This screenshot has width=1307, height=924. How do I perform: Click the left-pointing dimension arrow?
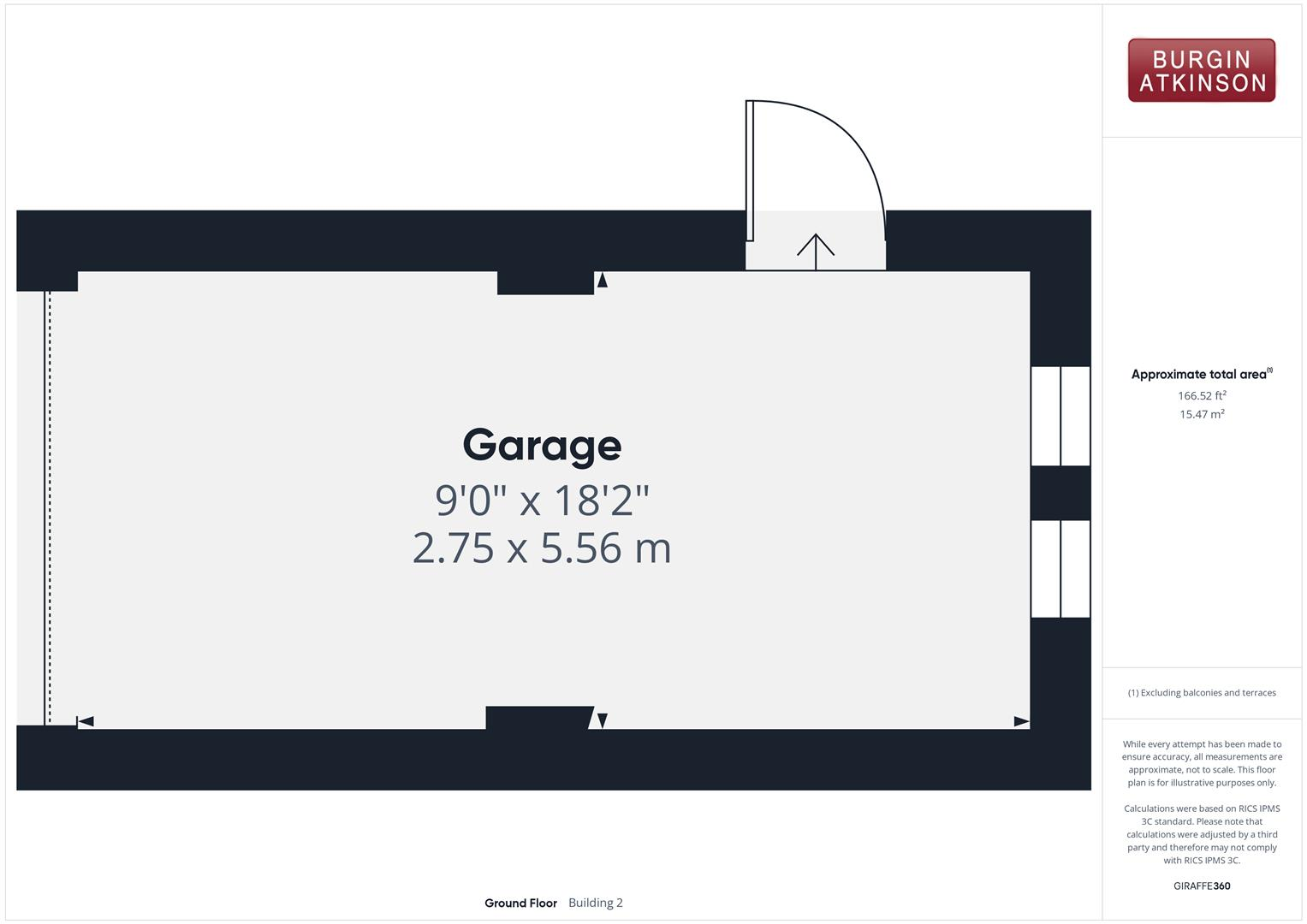pos(86,721)
